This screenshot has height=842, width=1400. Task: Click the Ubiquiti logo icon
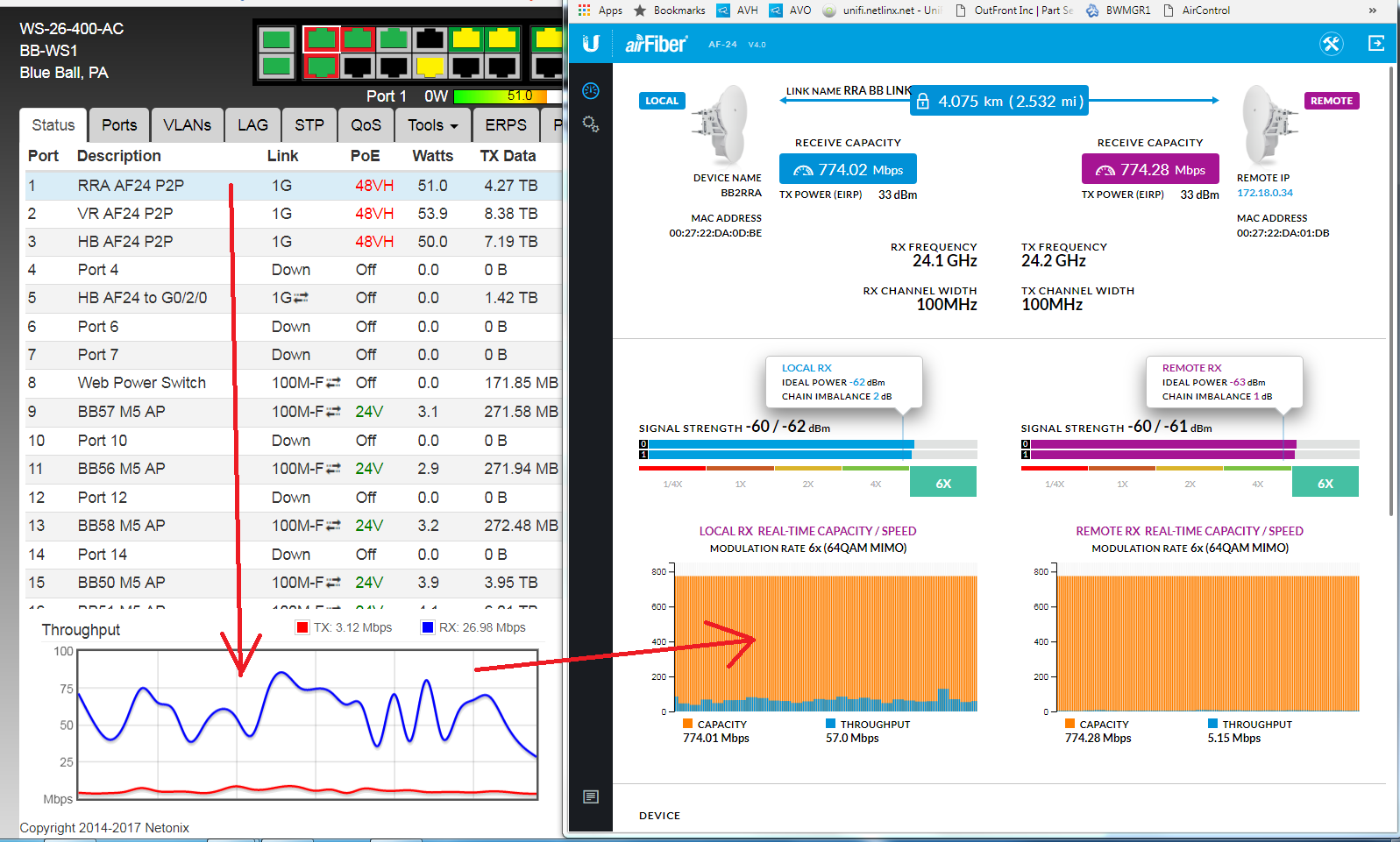(x=591, y=44)
